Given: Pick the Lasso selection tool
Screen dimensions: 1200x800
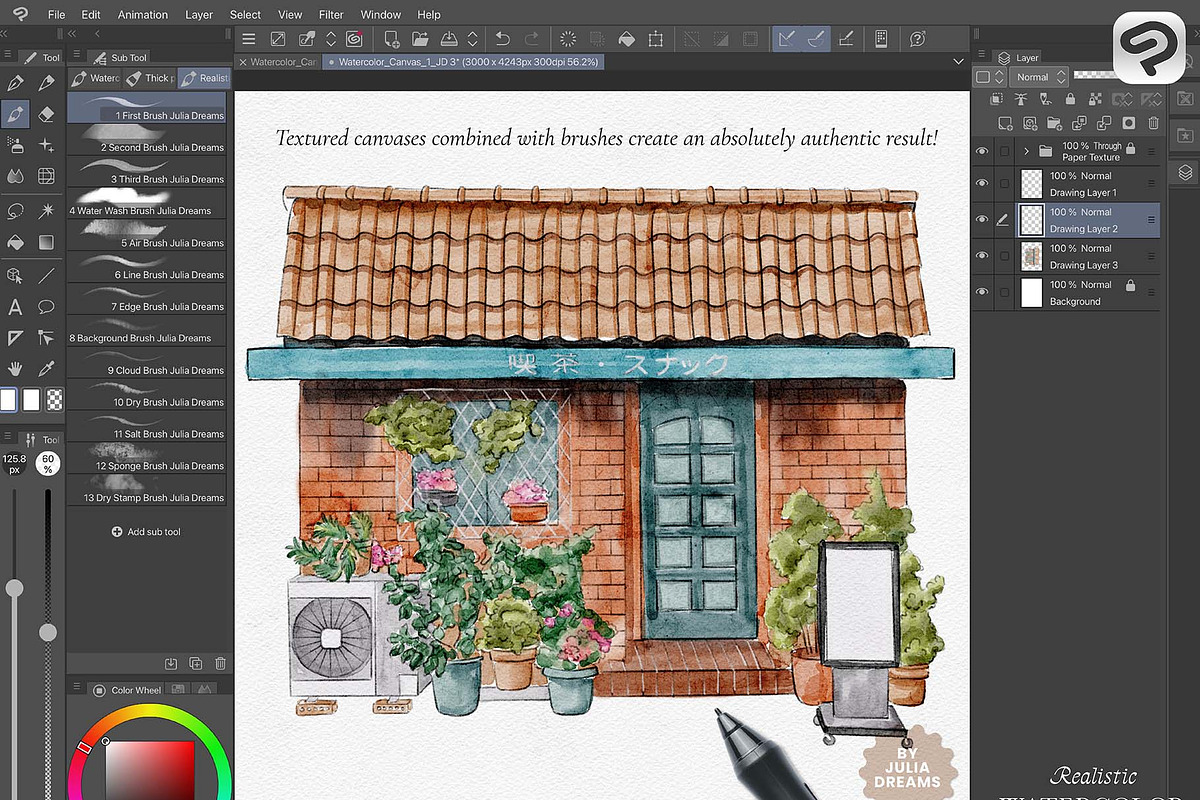Looking at the screenshot, I should point(15,211).
